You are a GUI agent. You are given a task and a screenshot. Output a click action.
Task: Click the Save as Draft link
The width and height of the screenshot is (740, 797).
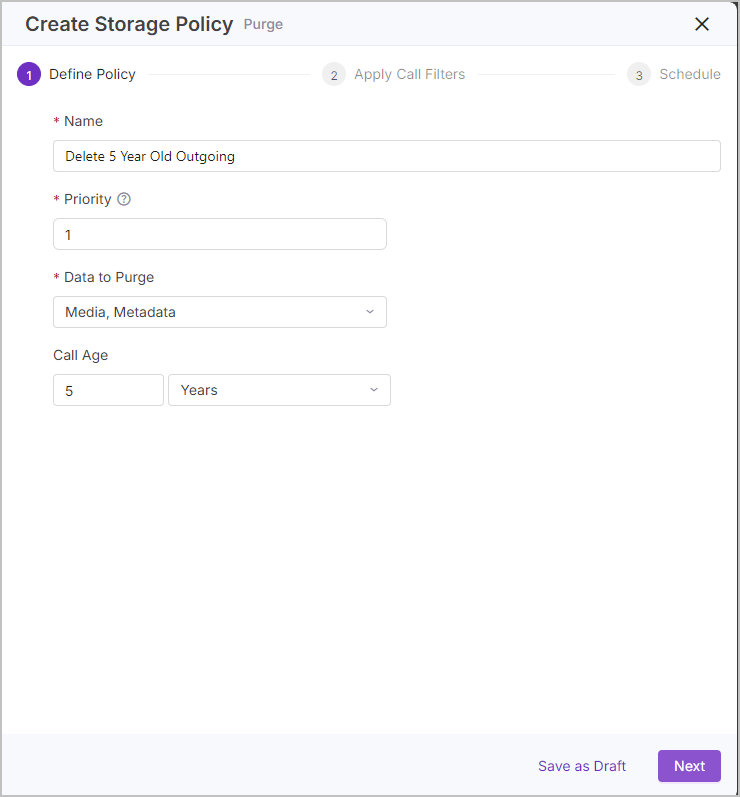581,765
